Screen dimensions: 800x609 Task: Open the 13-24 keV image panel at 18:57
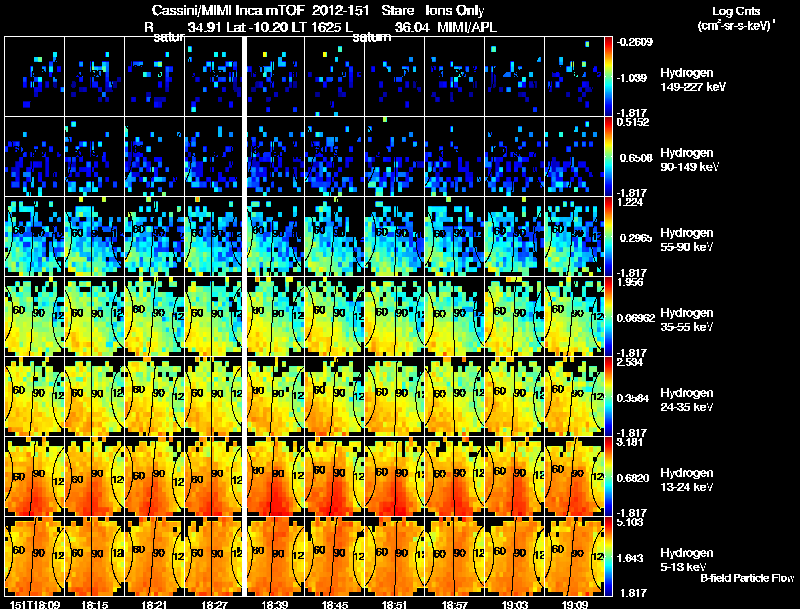(454, 476)
